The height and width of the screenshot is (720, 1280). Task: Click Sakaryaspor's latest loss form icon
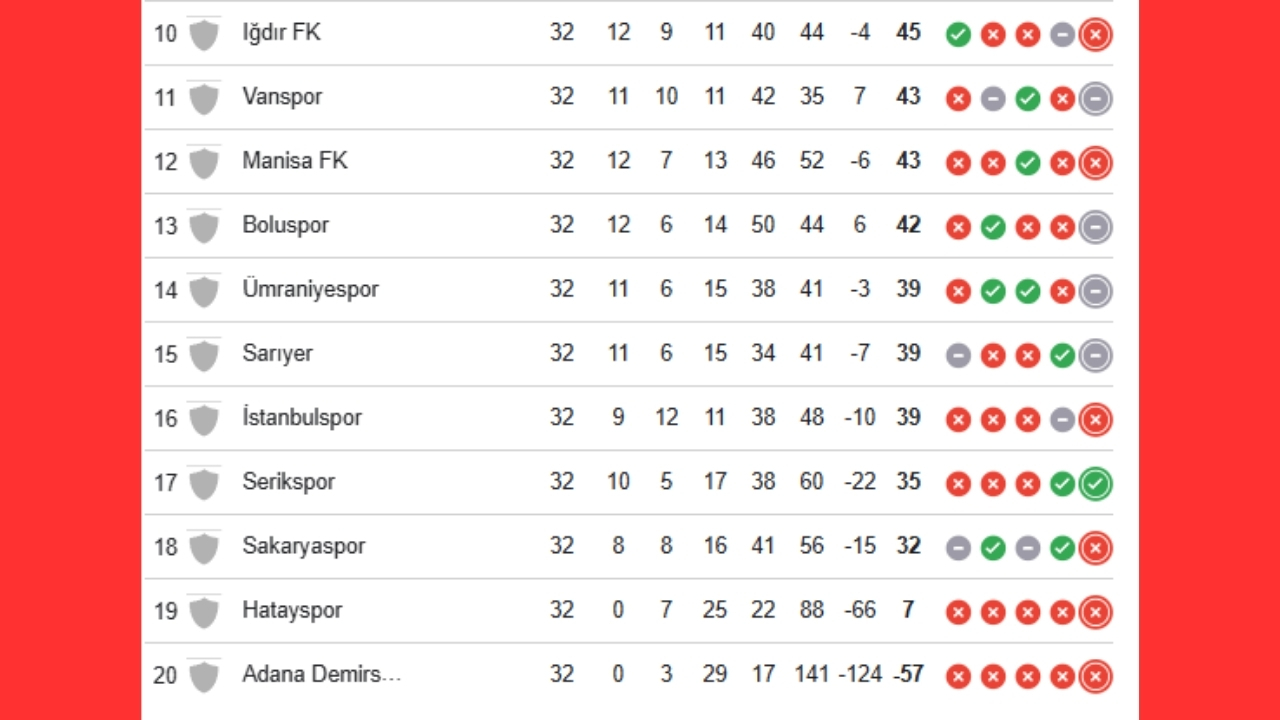(x=1096, y=548)
